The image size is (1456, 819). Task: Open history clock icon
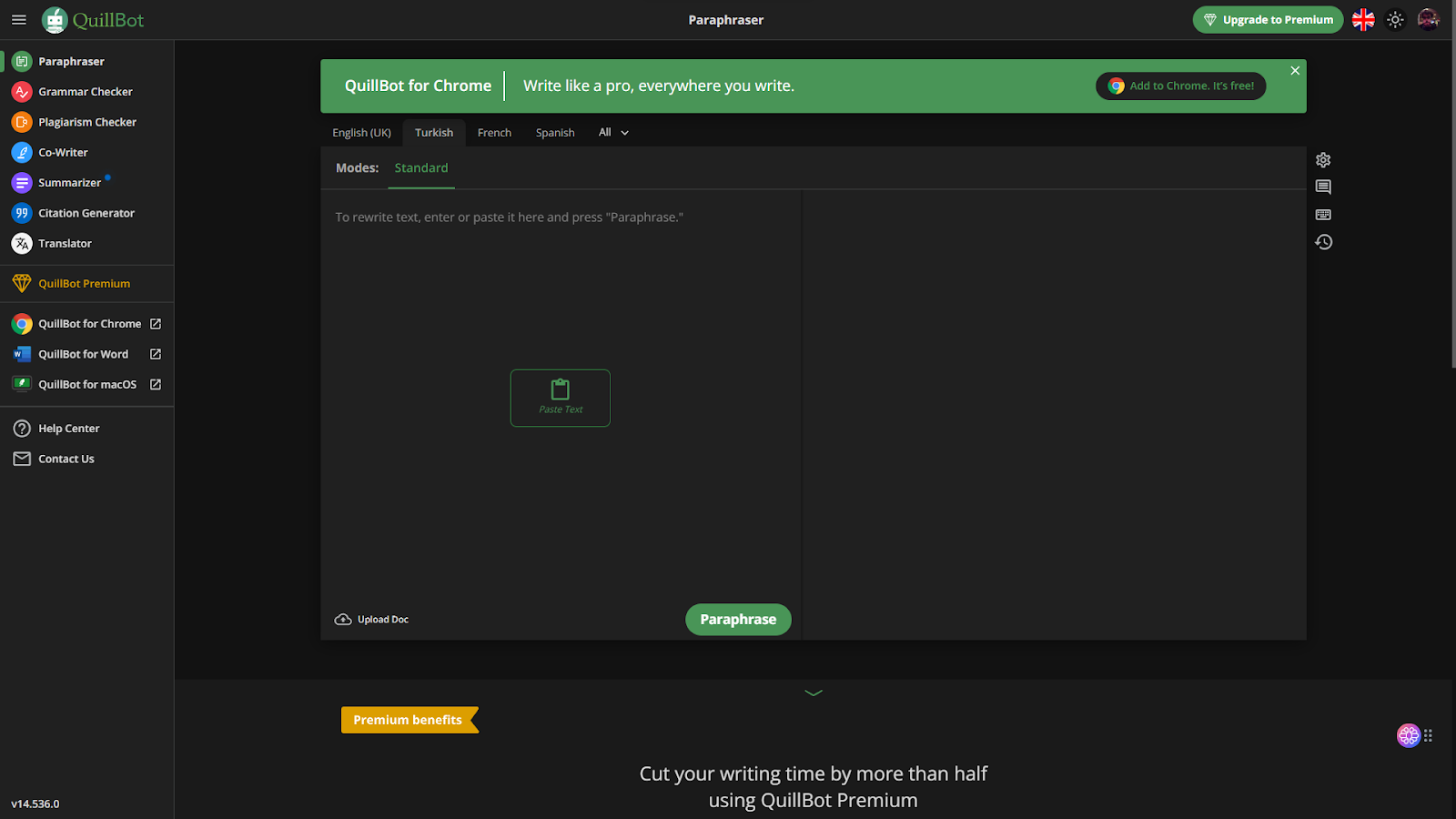click(x=1323, y=242)
